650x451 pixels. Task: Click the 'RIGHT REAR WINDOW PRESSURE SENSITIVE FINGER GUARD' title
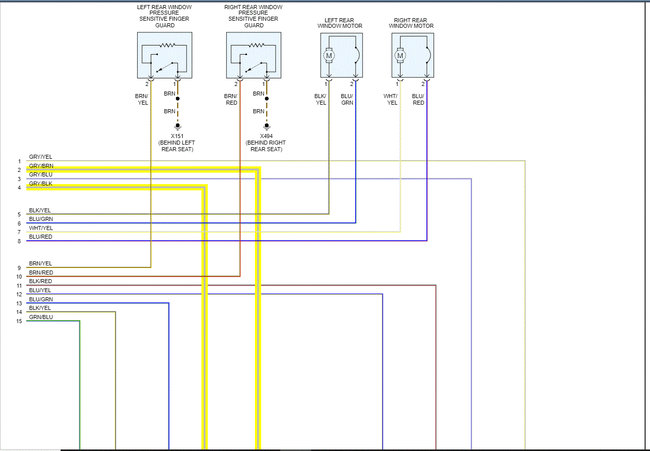point(254,16)
